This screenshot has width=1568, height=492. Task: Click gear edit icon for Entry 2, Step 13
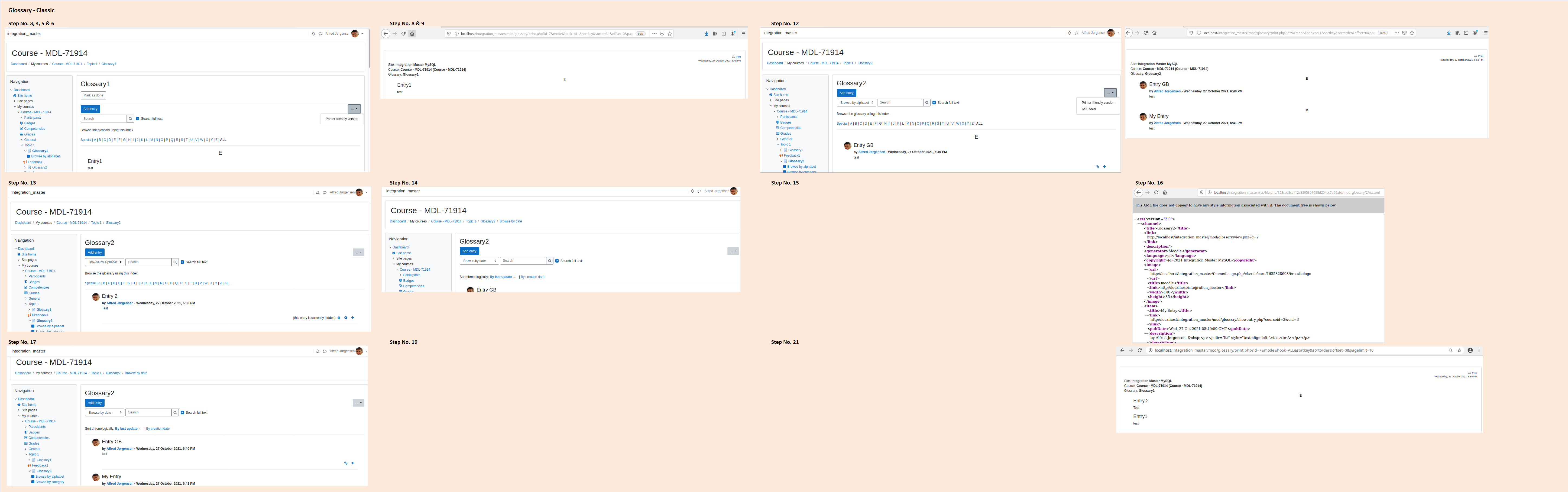(x=346, y=318)
